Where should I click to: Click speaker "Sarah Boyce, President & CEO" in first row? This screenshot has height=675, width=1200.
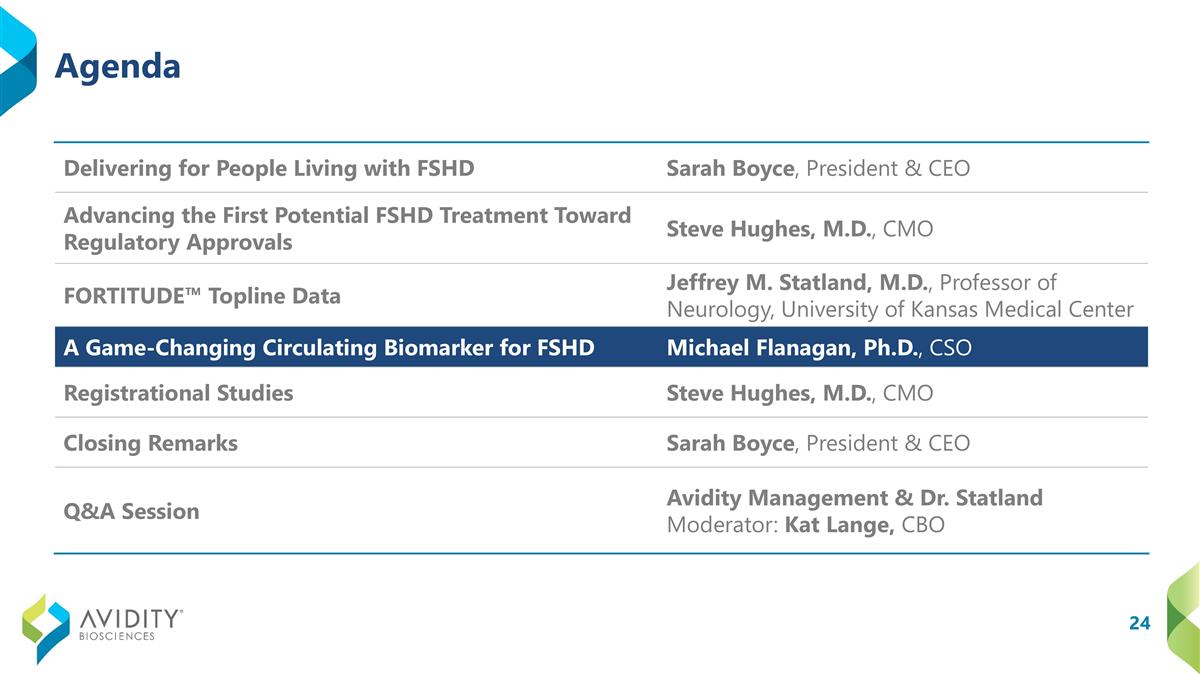(818, 168)
